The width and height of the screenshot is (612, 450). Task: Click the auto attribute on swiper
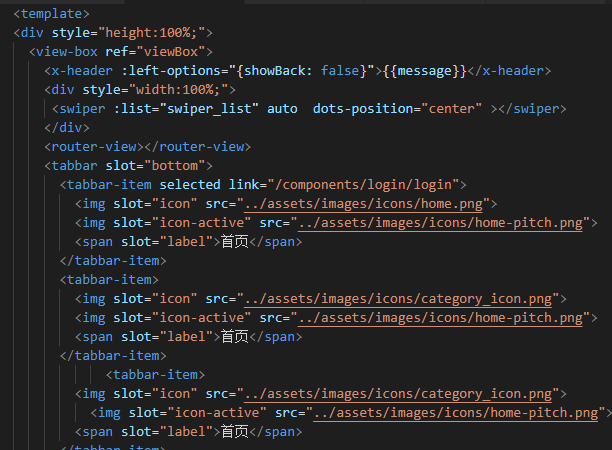[282, 109]
